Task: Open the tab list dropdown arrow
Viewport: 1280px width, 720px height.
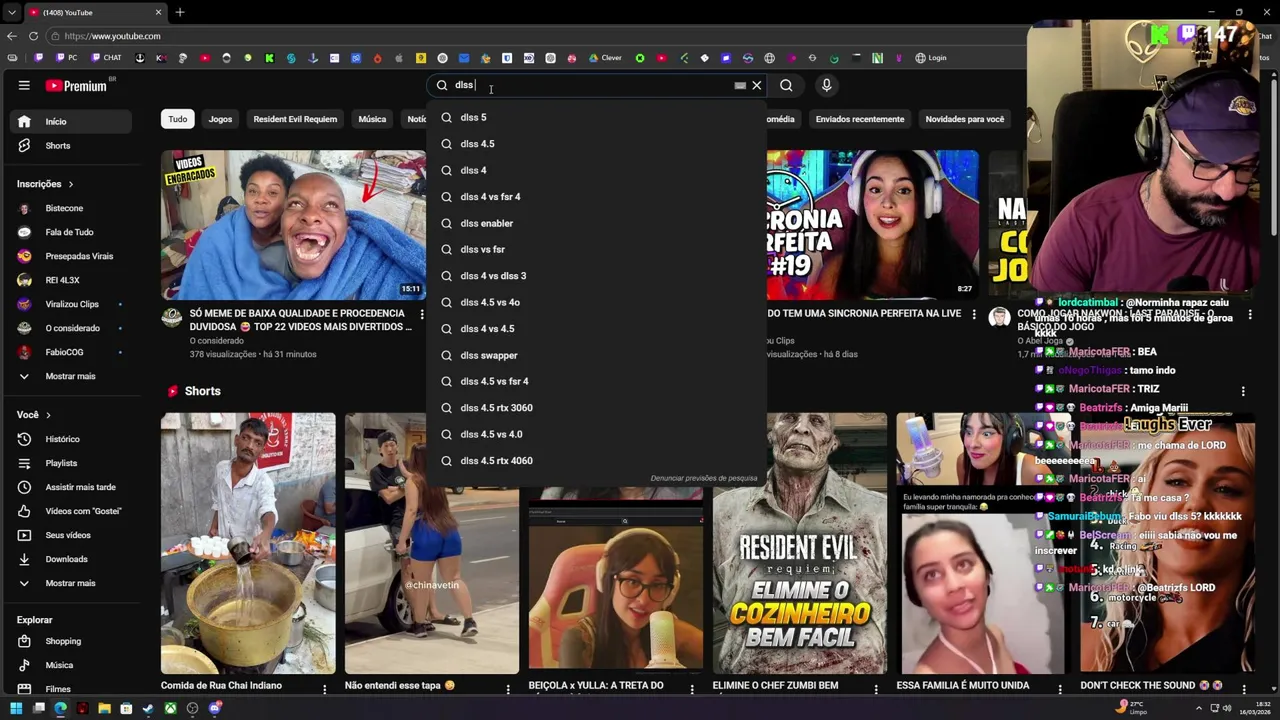Action: [12, 12]
